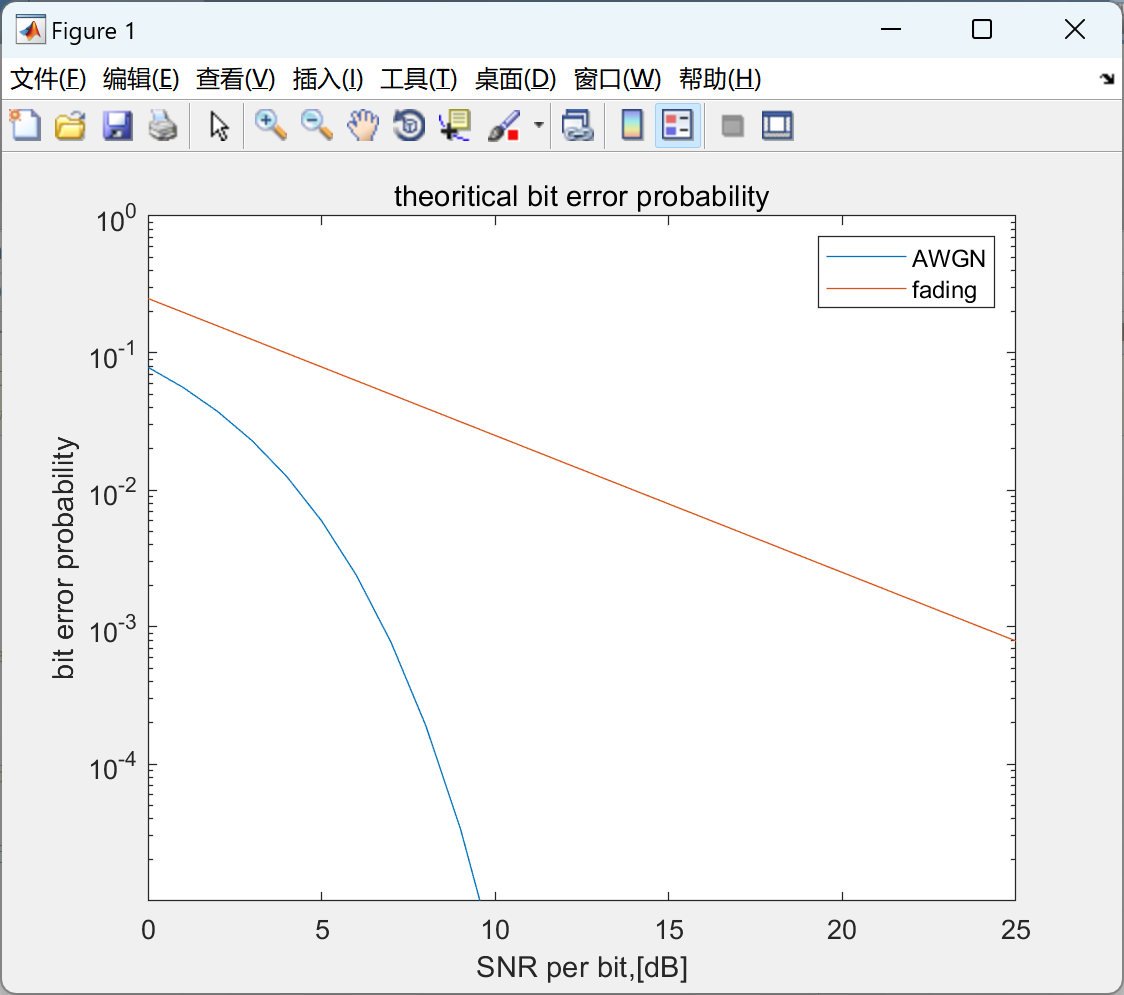Activate the Zoom In magnifier tool
The height and width of the screenshot is (995, 1124).
[270, 125]
